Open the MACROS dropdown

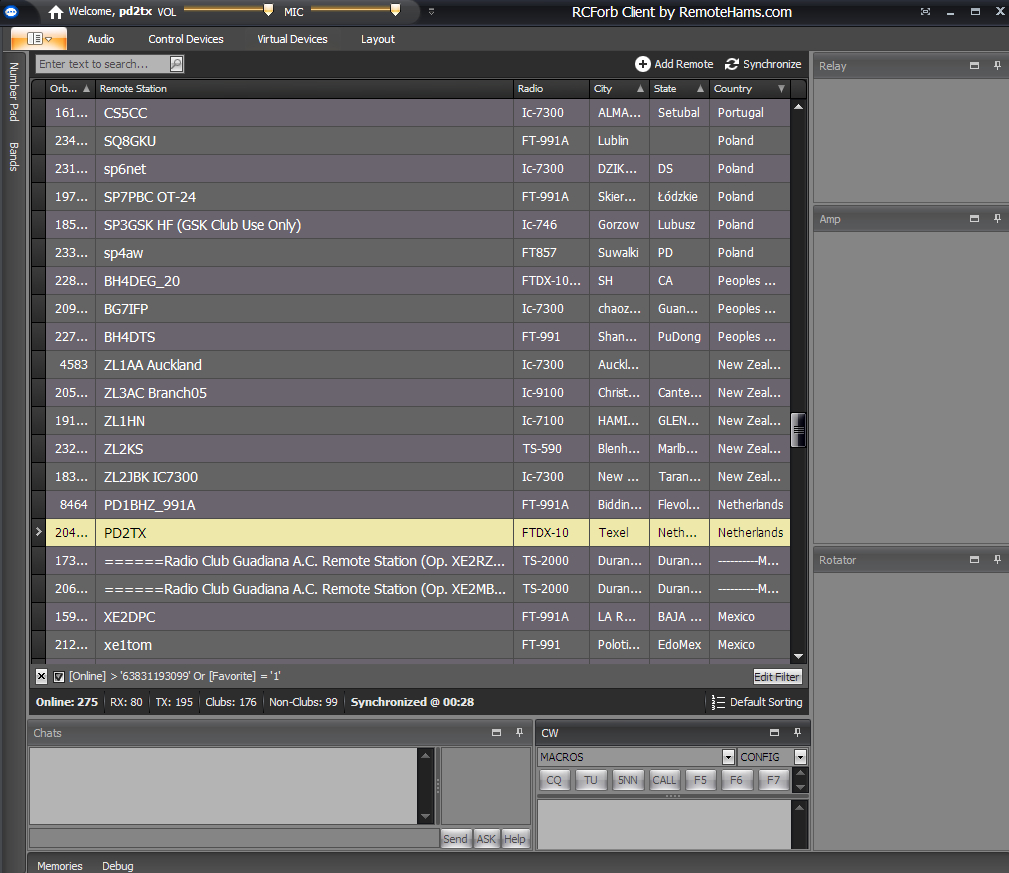tap(728, 757)
